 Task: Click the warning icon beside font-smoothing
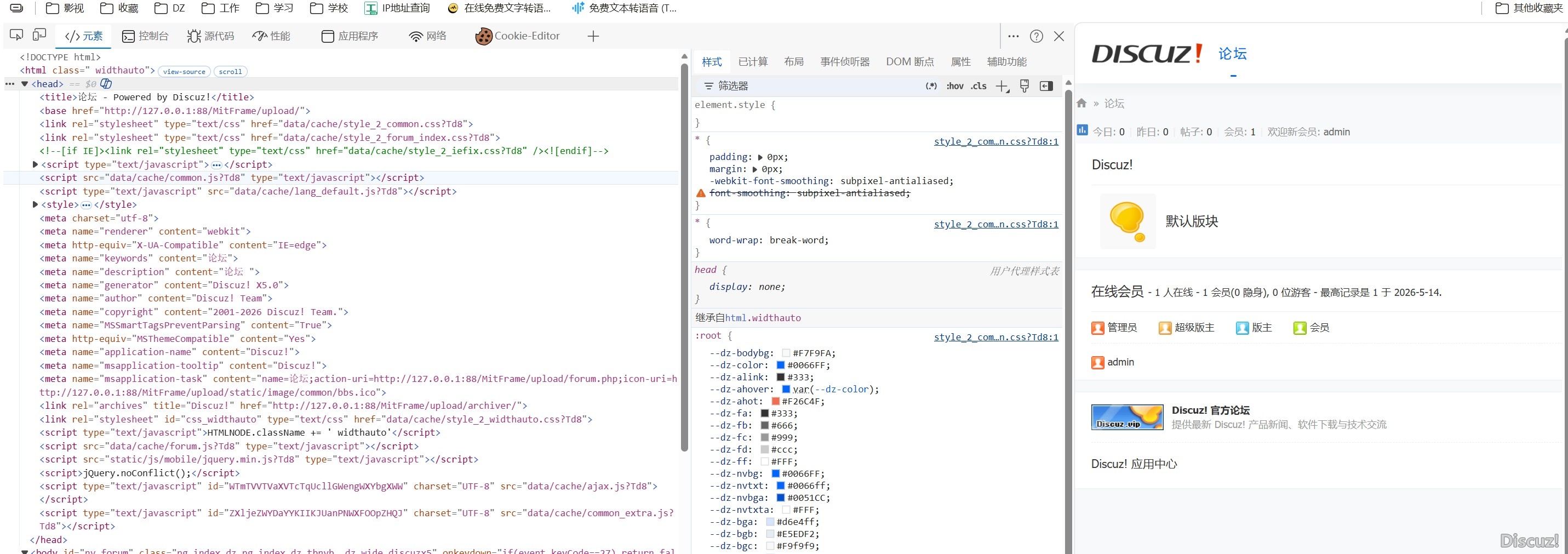pos(701,193)
